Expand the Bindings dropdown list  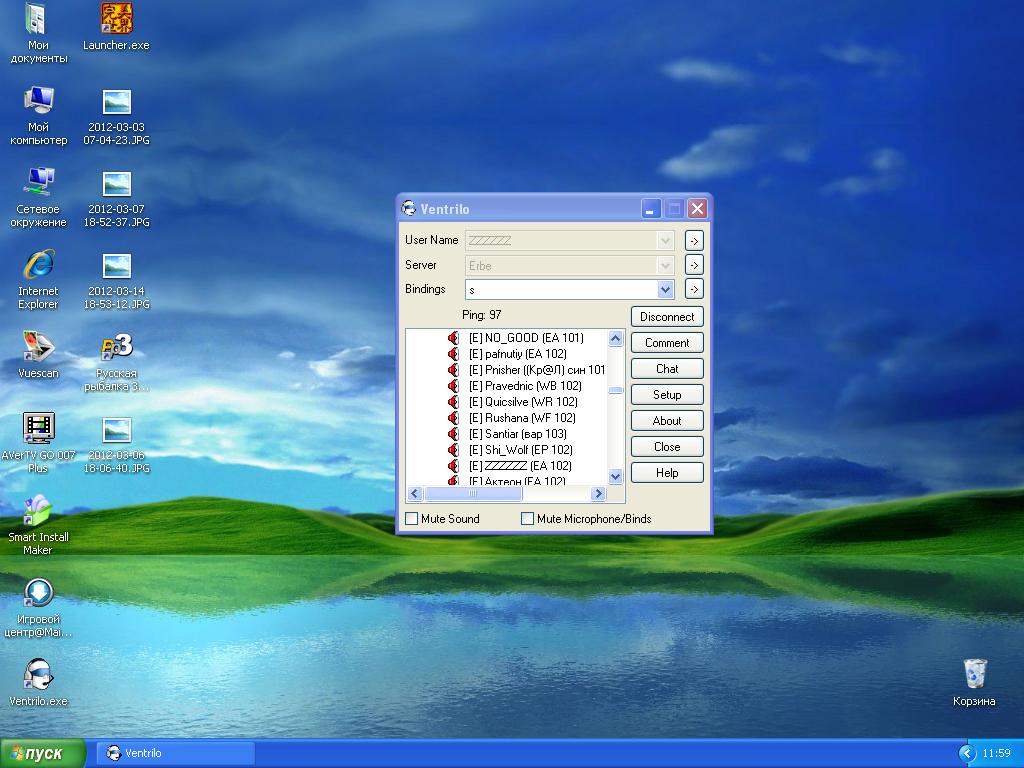tap(665, 289)
